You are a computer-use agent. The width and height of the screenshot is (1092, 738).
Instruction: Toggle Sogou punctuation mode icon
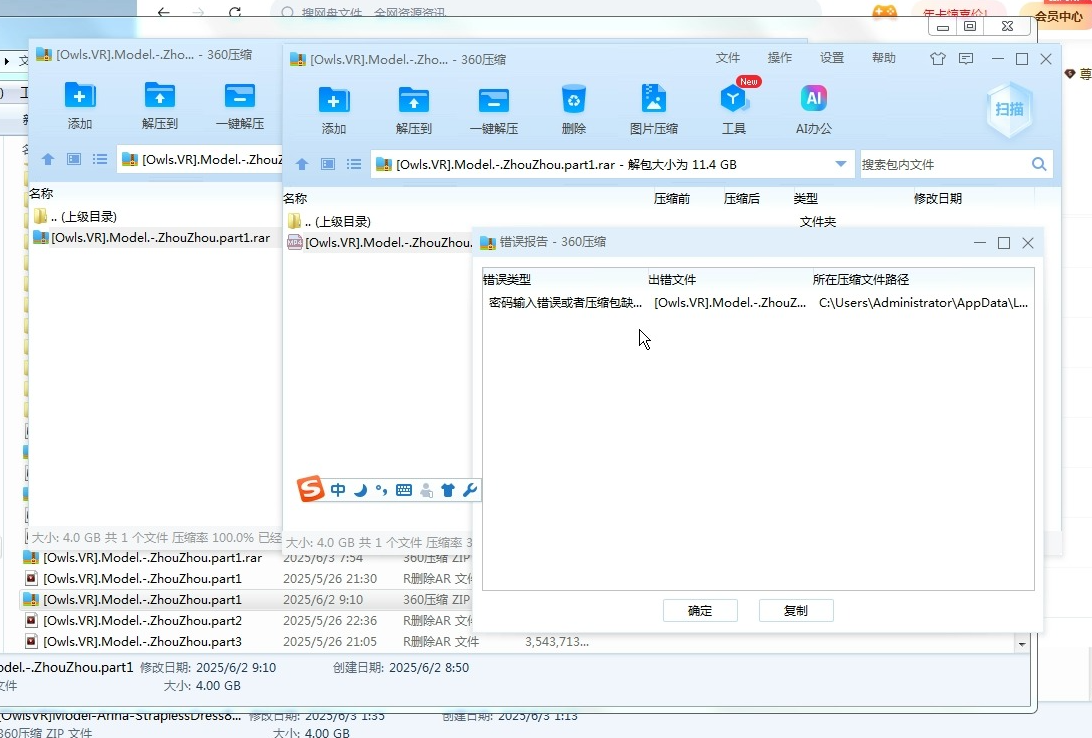(381, 490)
